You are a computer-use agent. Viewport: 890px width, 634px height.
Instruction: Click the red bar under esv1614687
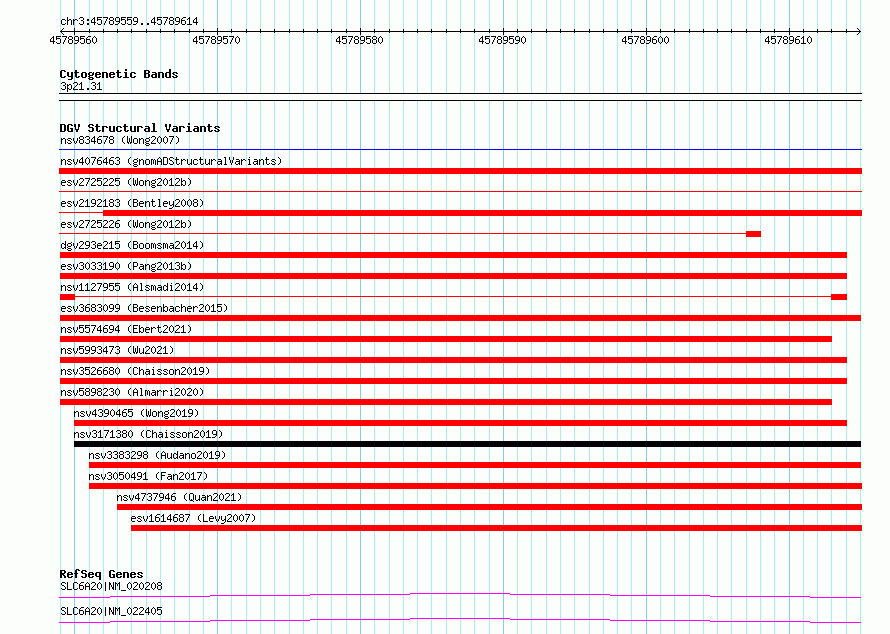pyautogui.click(x=496, y=528)
